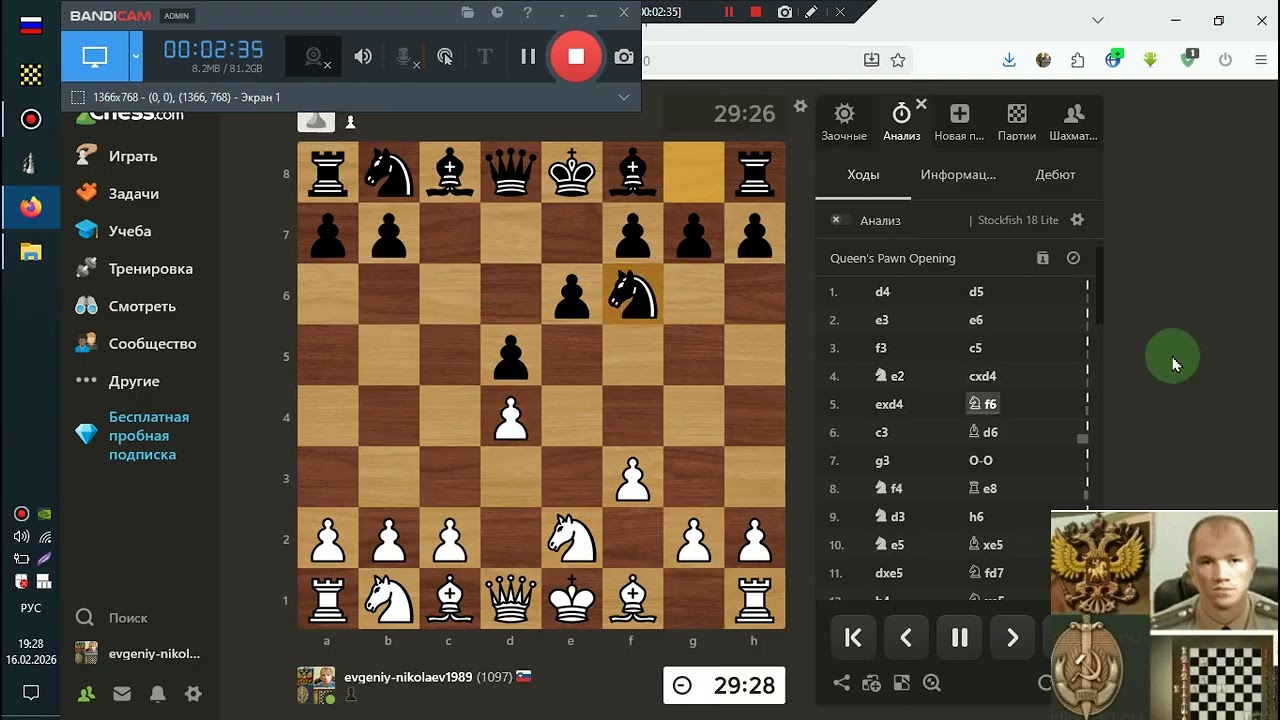Click the Stockfish 18 Lite label
1280x720 pixels.
point(1017,220)
